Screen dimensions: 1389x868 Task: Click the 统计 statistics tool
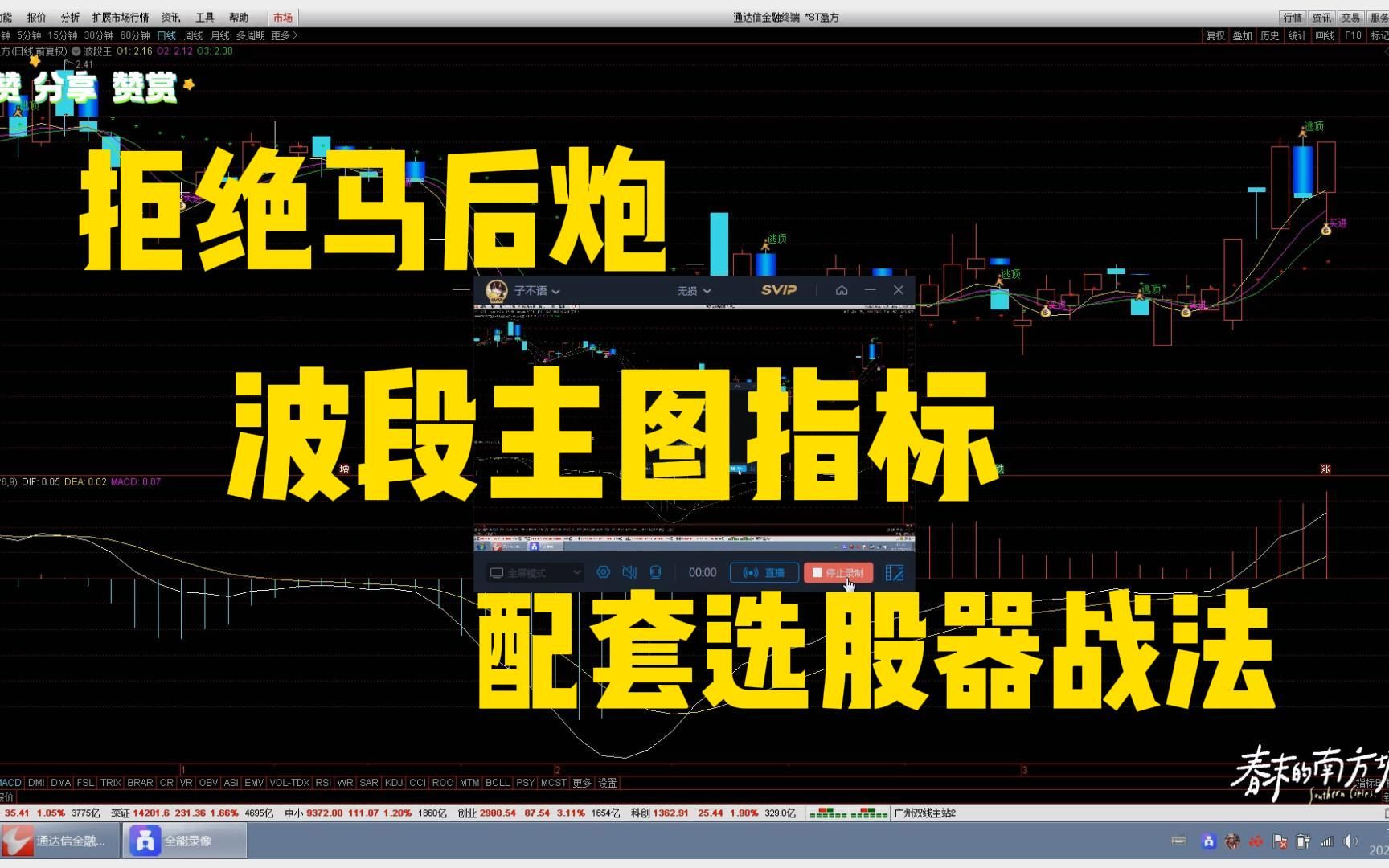click(1297, 35)
